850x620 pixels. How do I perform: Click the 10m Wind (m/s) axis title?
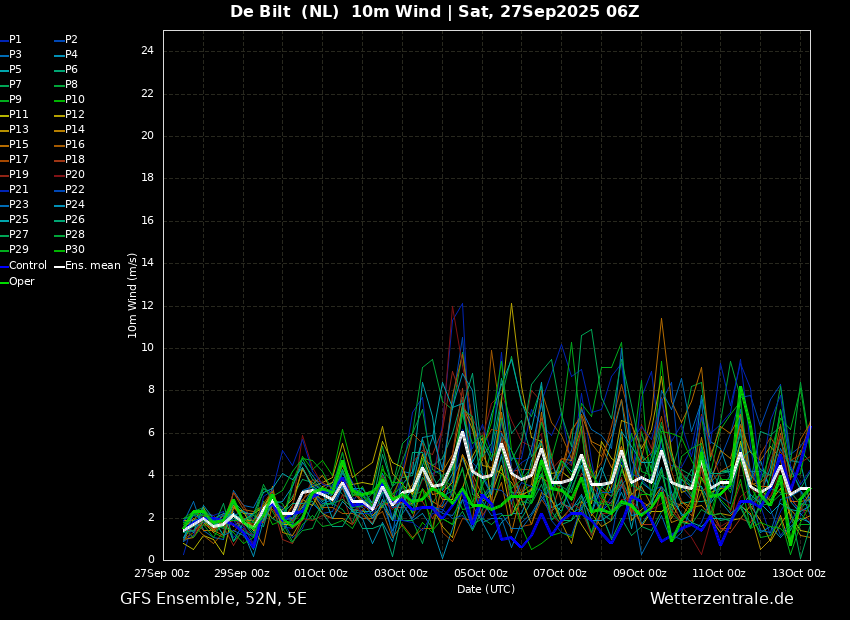point(132,295)
